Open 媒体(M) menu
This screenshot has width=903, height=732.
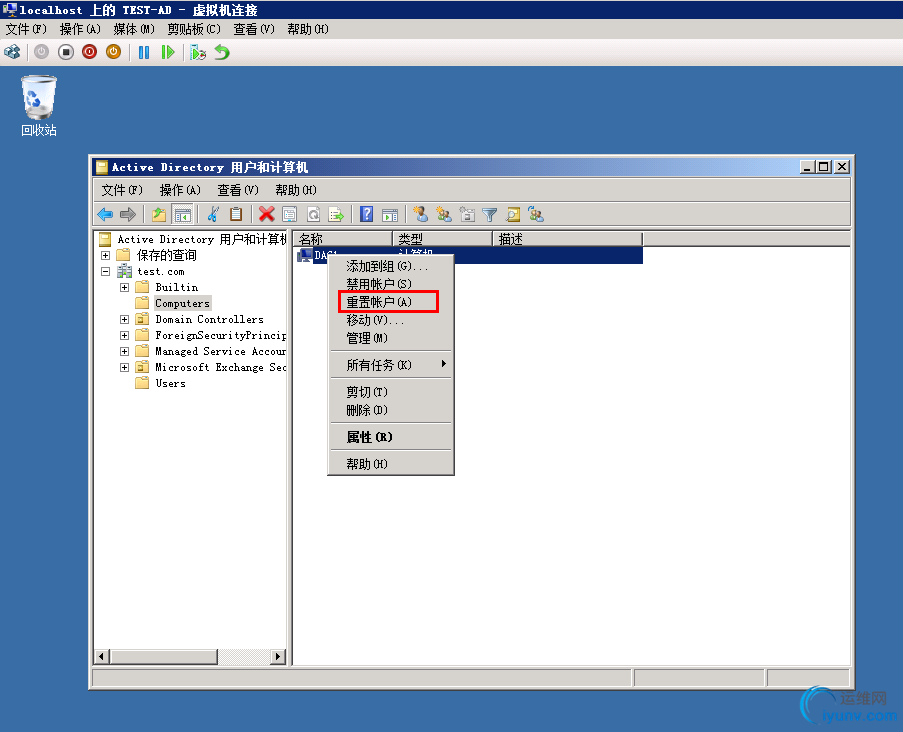click(x=134, y=29)
